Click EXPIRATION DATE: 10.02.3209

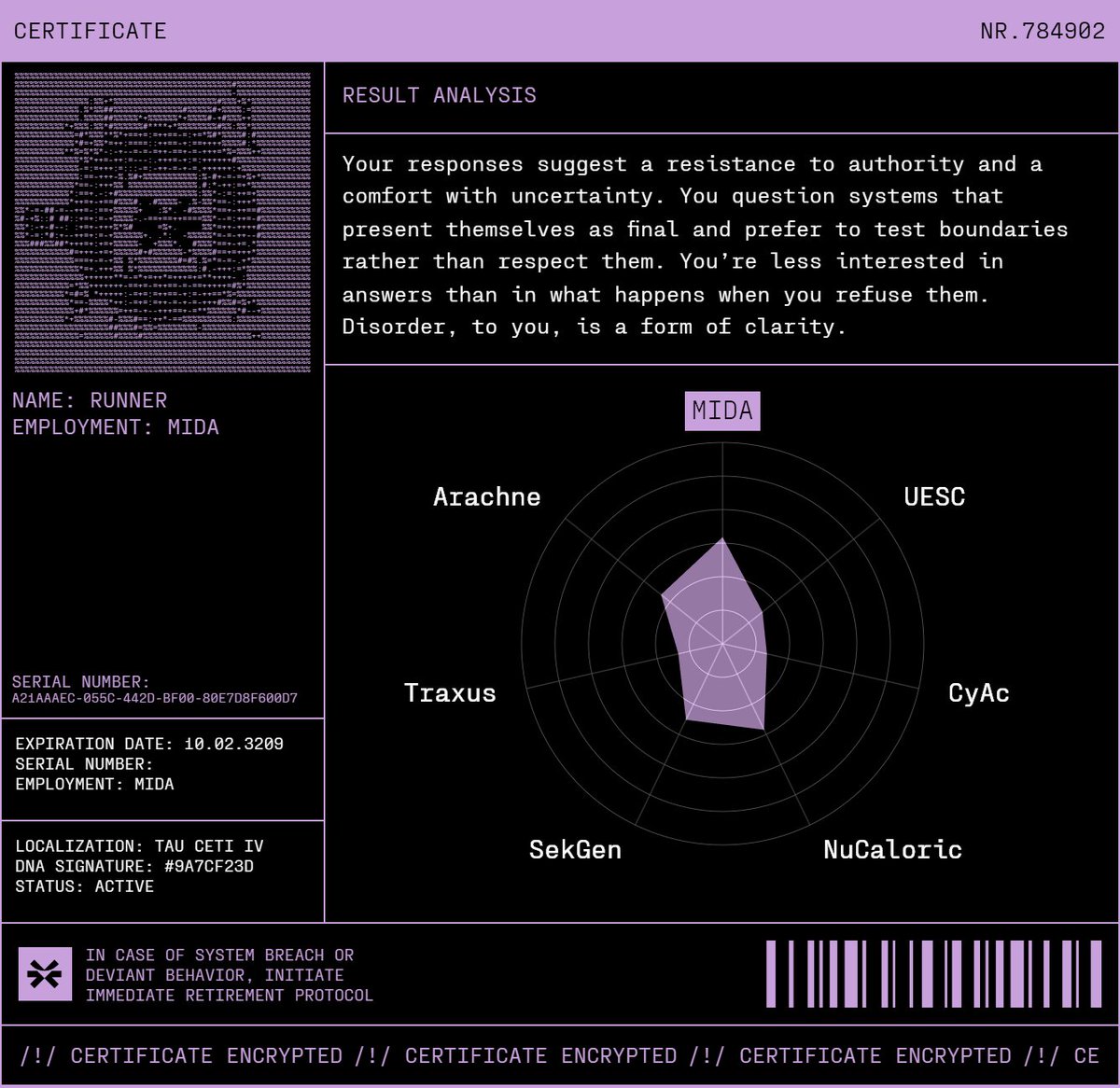coord(149,744)
